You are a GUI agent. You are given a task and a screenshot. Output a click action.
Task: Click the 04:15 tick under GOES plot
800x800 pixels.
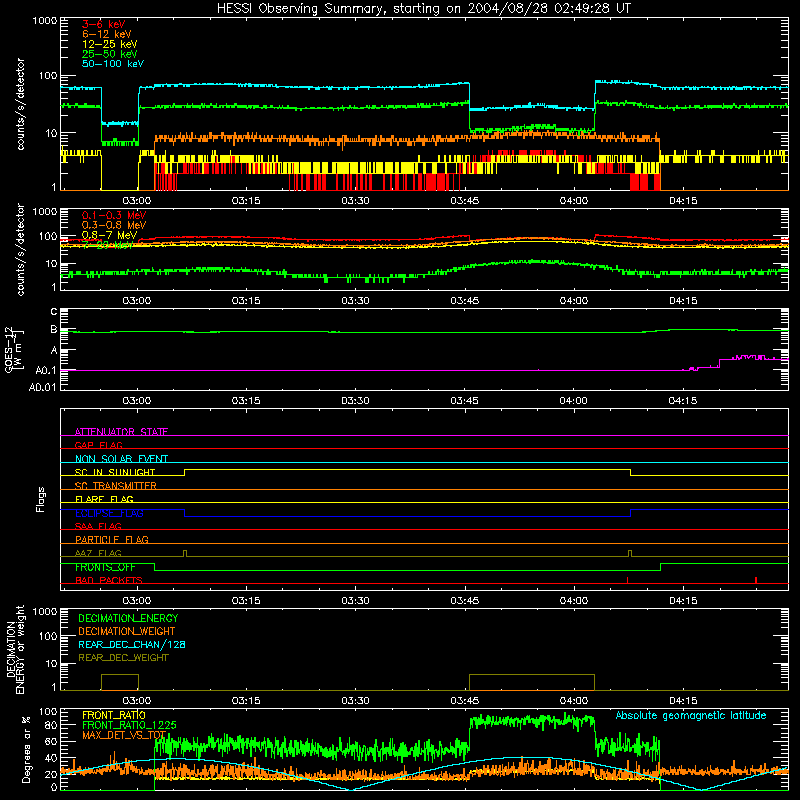(x=683, y=401)
